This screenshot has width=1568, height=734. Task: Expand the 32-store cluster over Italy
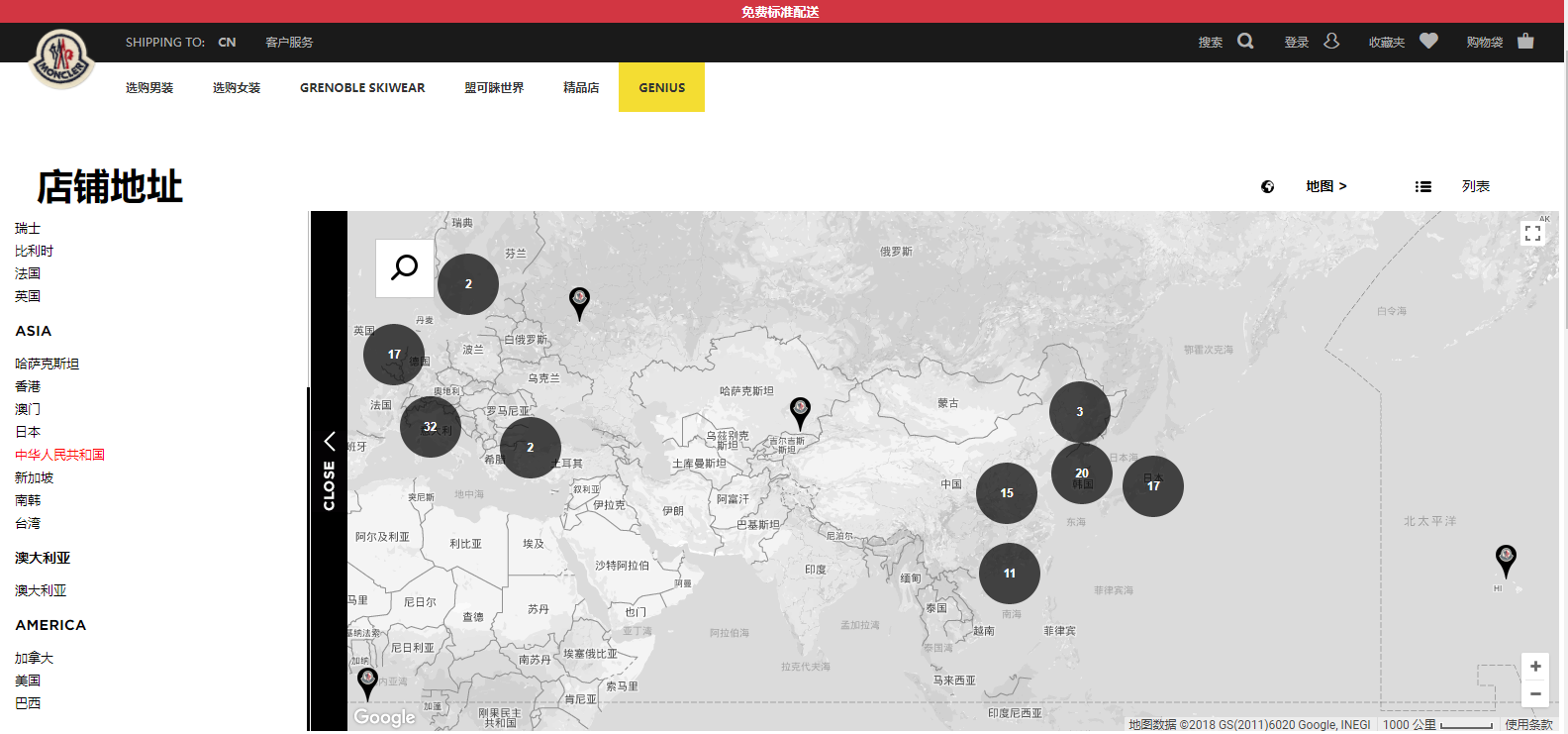coord(431,427)
